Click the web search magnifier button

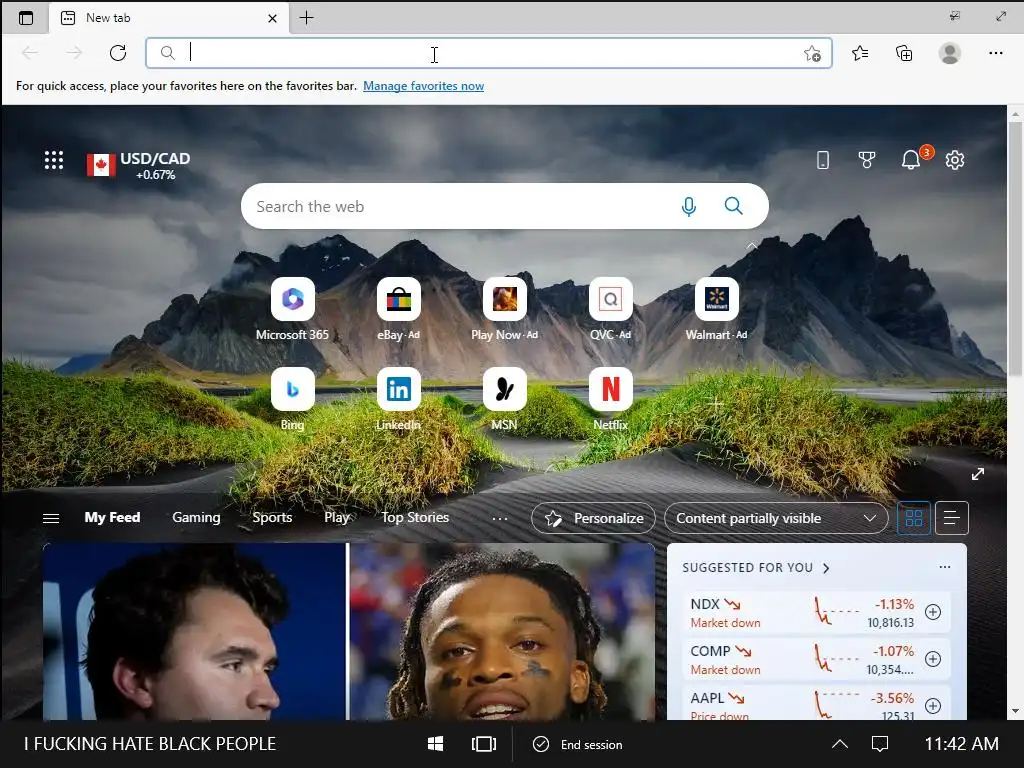[x=733, y=206]
